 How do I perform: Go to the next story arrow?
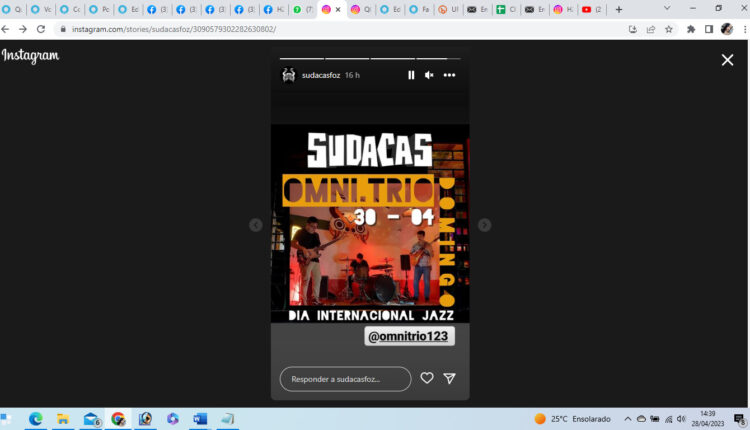484,225
